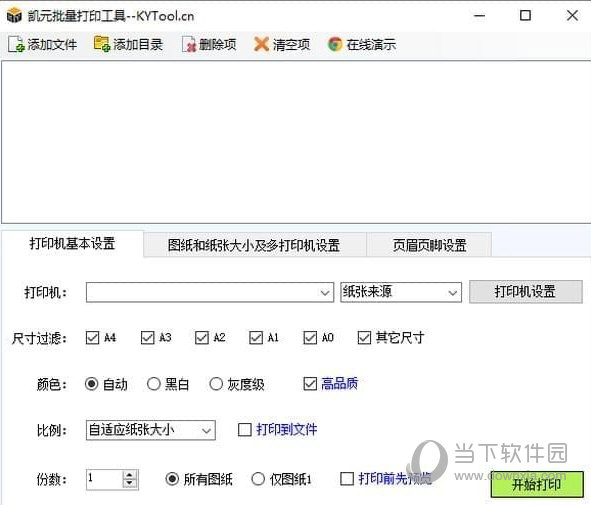
Task: Select the Only Drawing 1 (仅图纸1) radio button
Action: tap(258, 479)
